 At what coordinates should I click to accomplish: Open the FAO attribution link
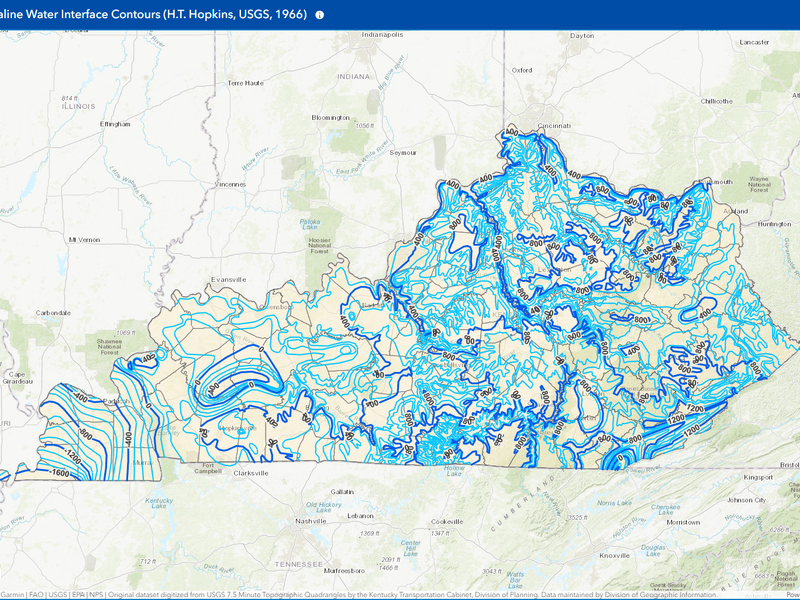tap(36, 594)
